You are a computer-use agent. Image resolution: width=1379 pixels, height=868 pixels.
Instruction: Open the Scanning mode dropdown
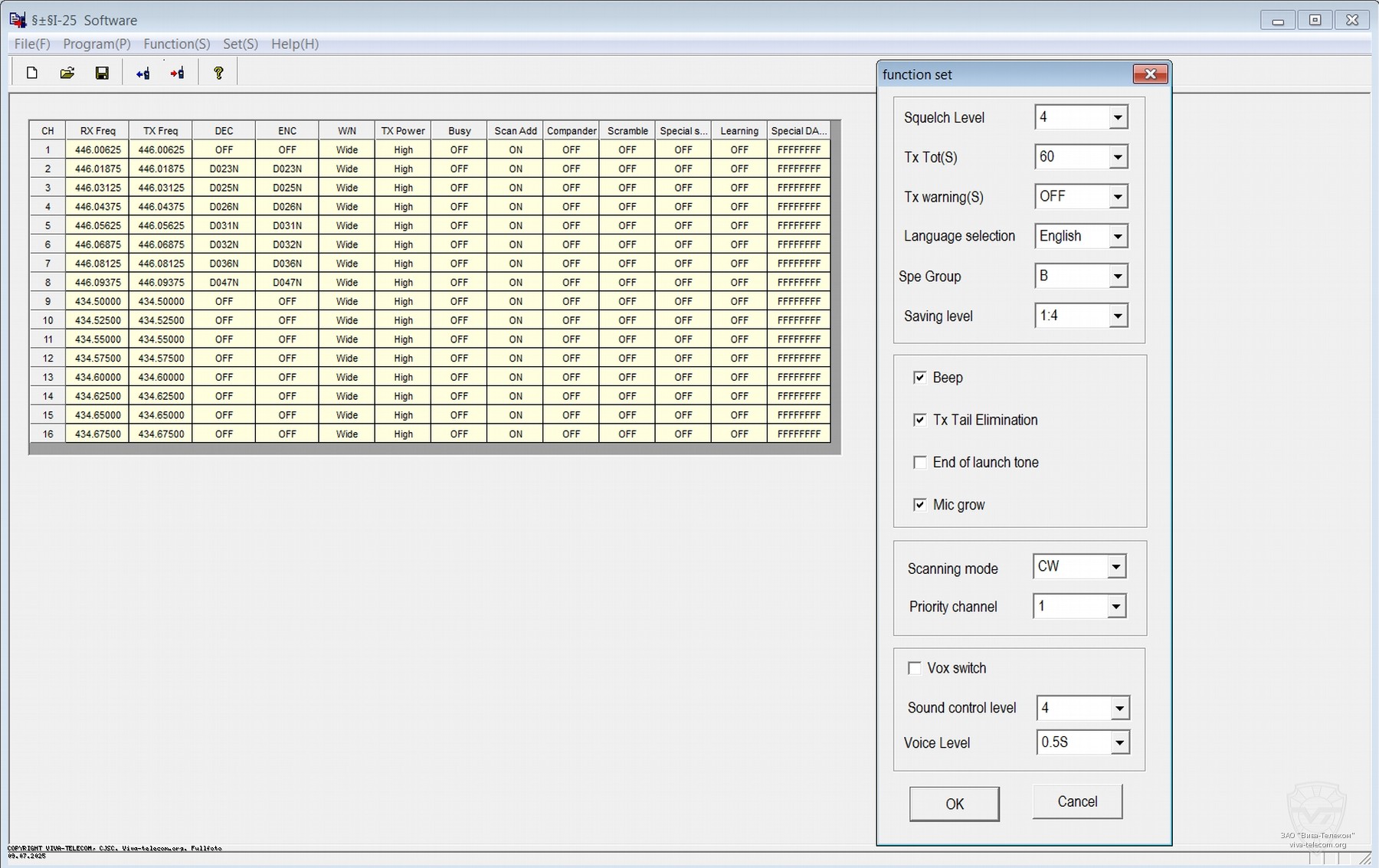click(1116, 567)
